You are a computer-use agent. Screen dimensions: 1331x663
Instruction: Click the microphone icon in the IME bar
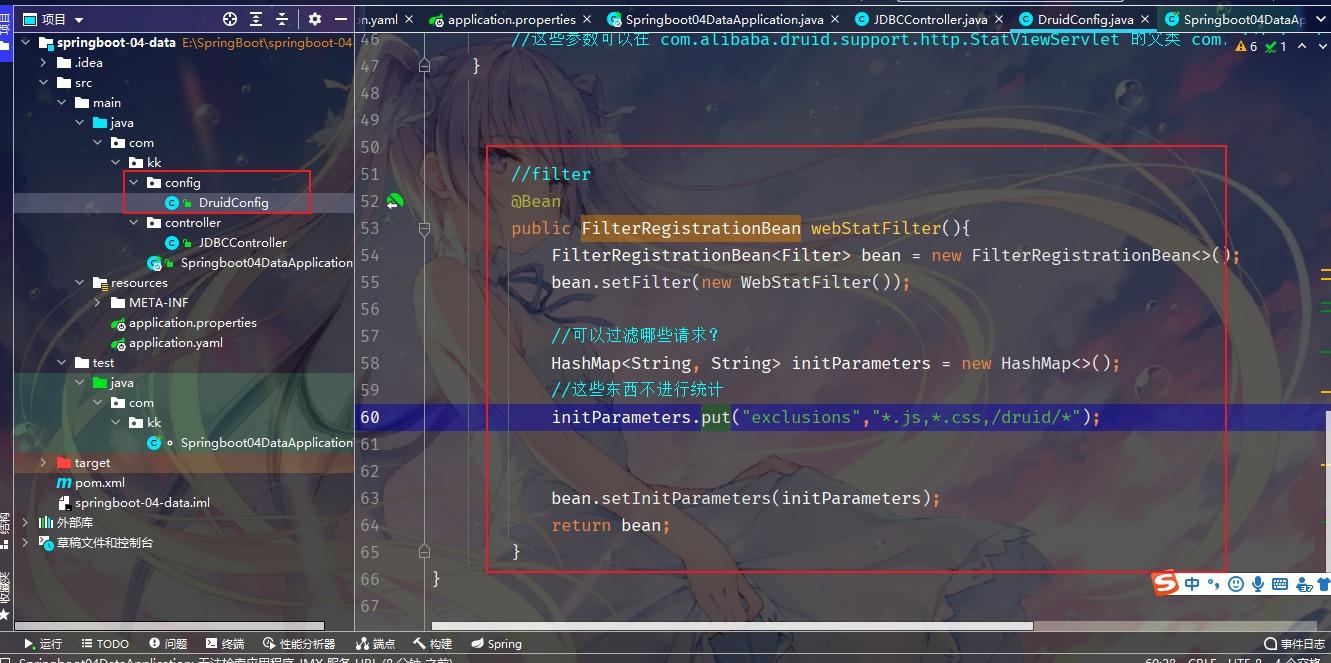click(1258, 584)
